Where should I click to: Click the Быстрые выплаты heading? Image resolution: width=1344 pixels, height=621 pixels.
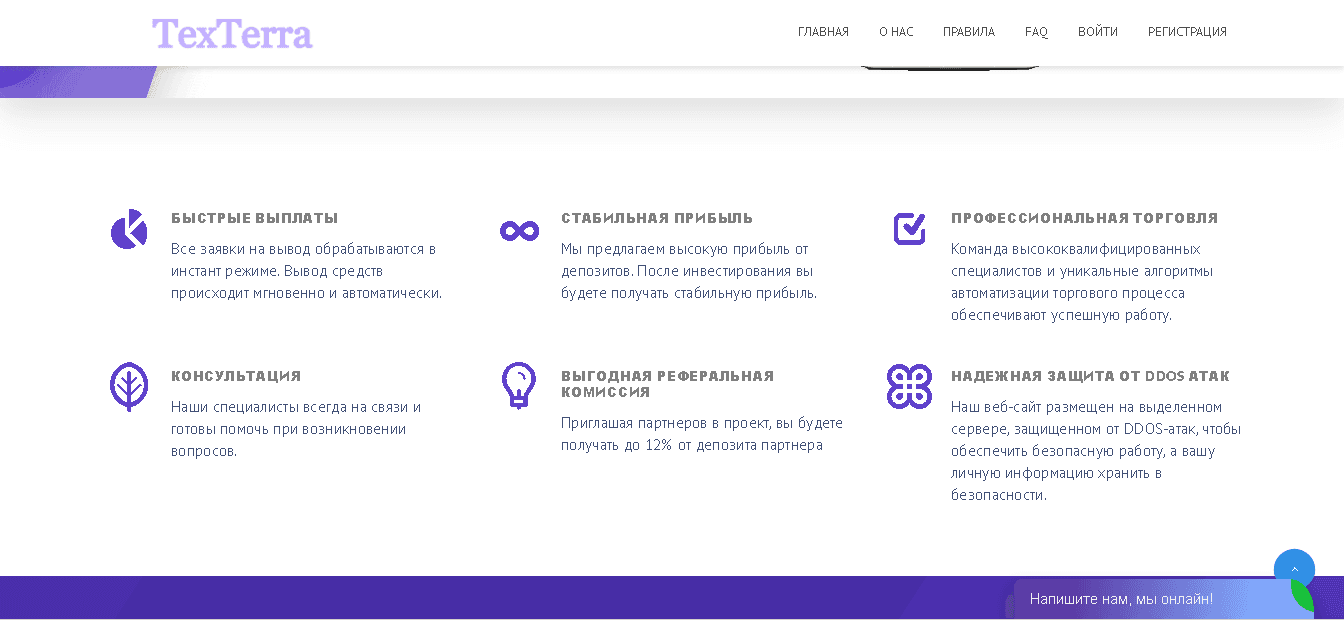[254, 217]
